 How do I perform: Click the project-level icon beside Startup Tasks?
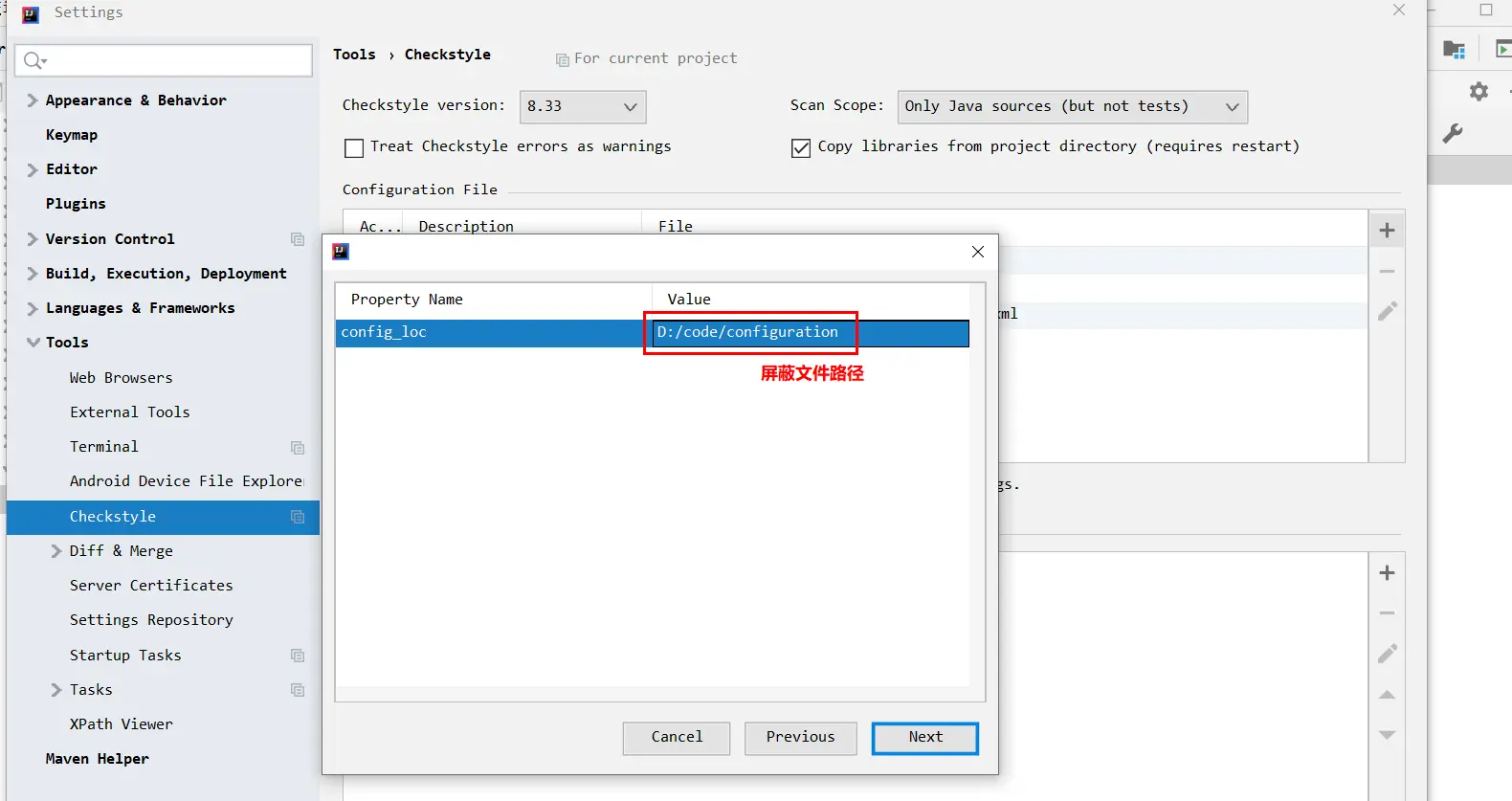coord(298,656)
